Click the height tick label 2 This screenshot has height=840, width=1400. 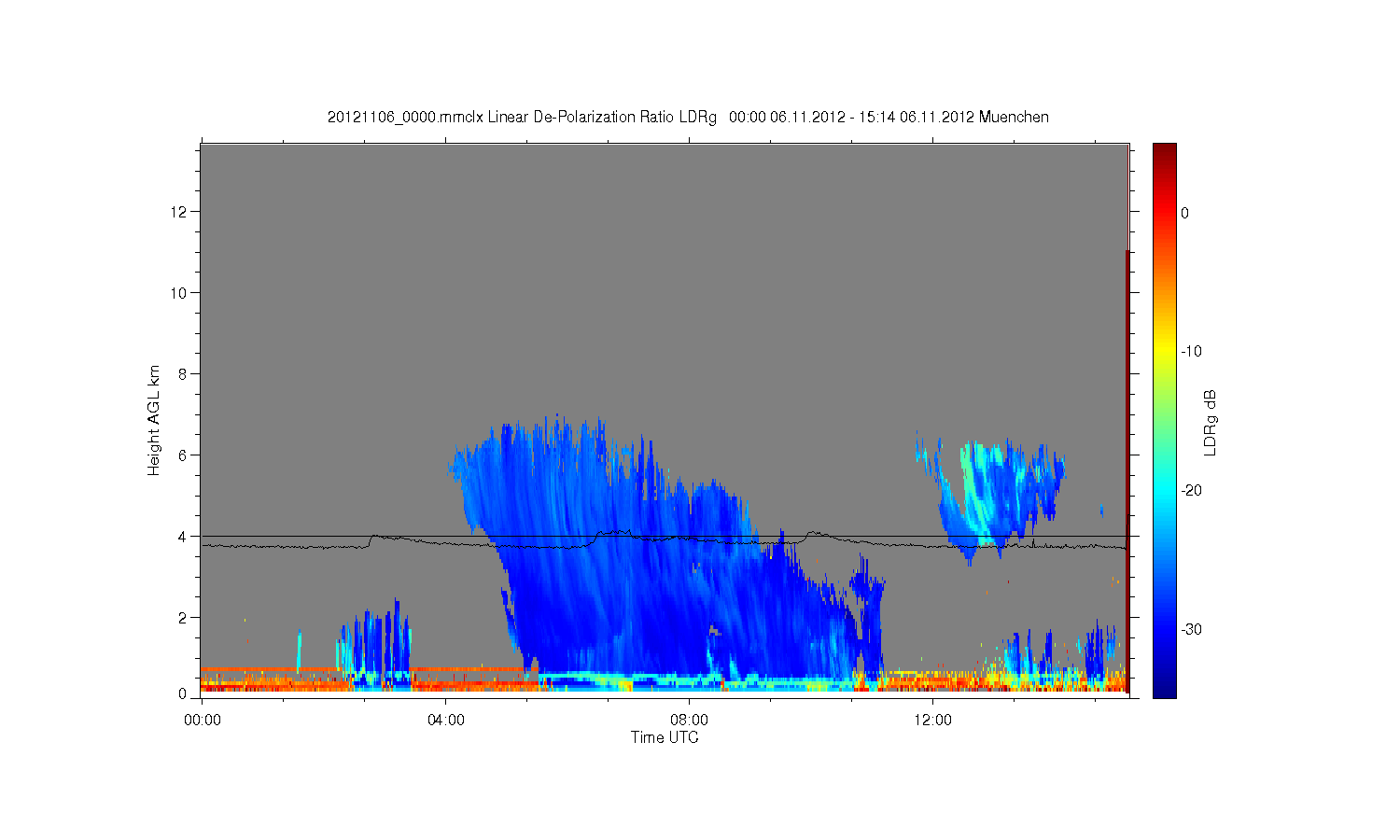(x=183, y=618)
